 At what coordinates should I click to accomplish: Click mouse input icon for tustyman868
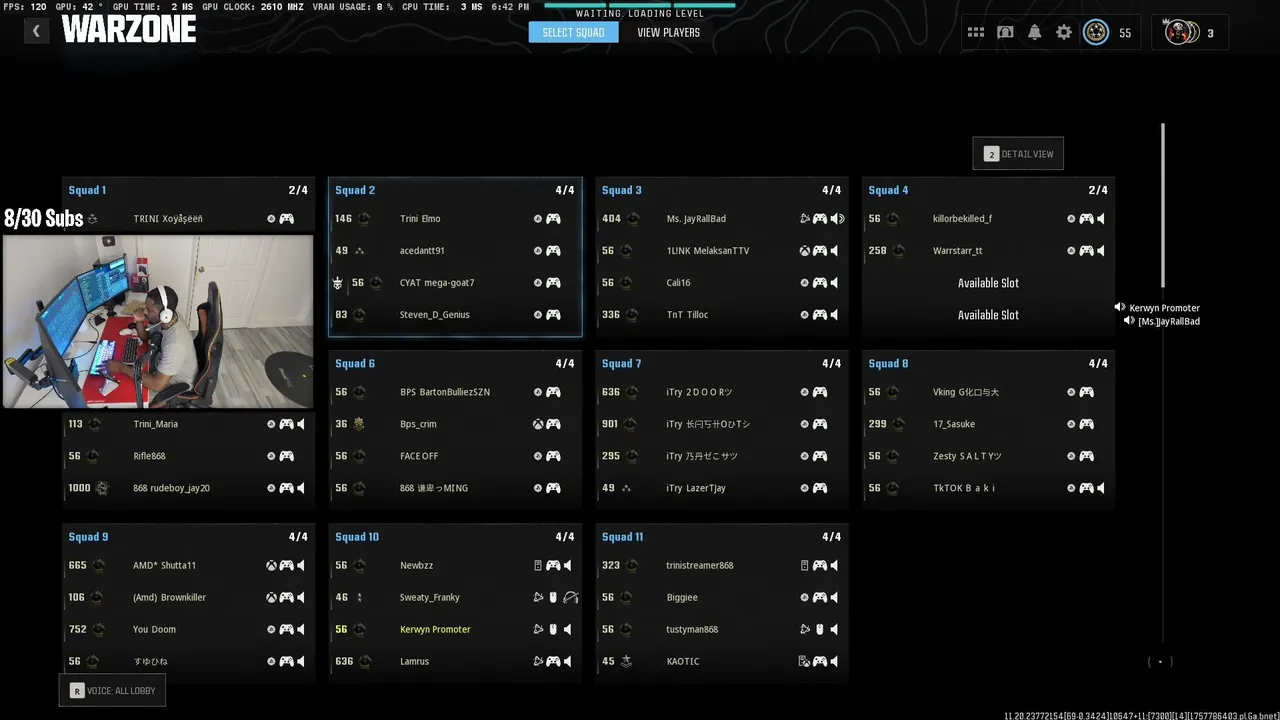click(819, 629)
